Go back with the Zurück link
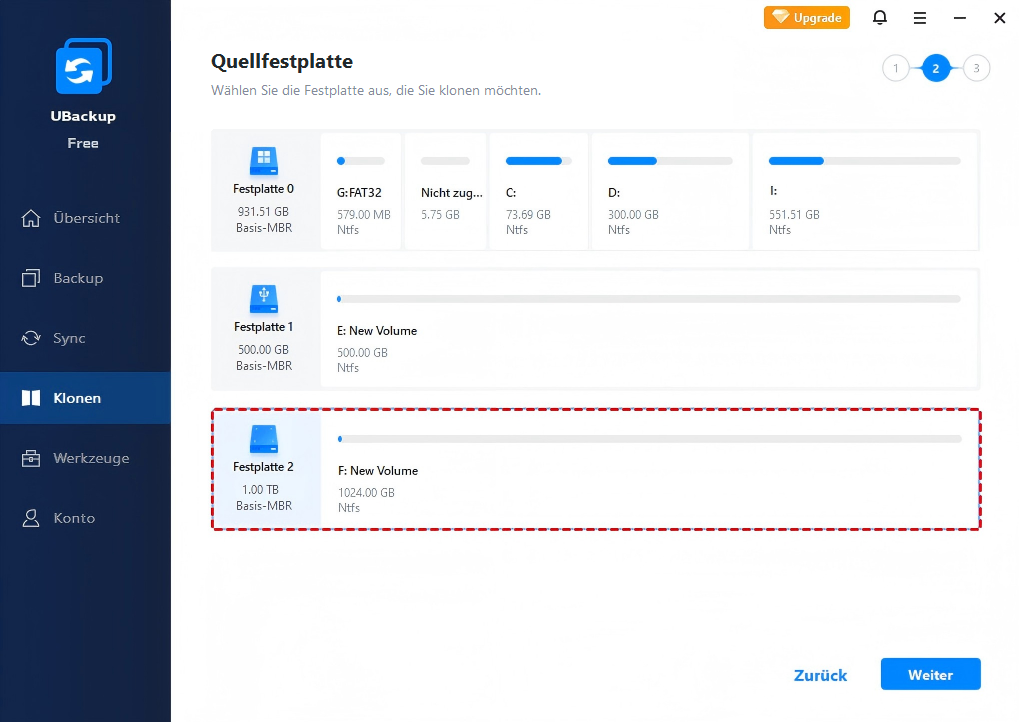 tap(820, 675)
